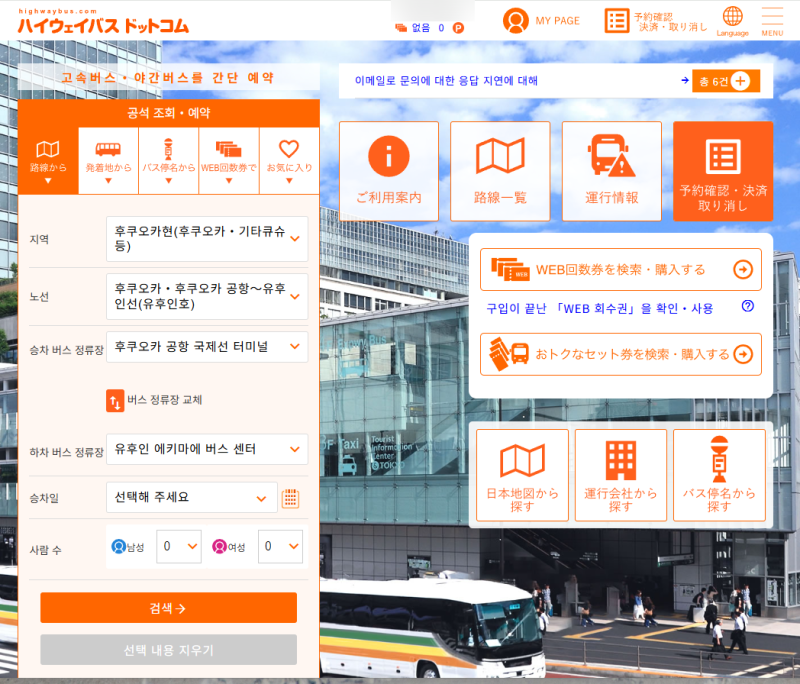The image size is (800, 684).
Task: Click the ハイウェイバス ドットコム site logo
Action: (103, 22)
